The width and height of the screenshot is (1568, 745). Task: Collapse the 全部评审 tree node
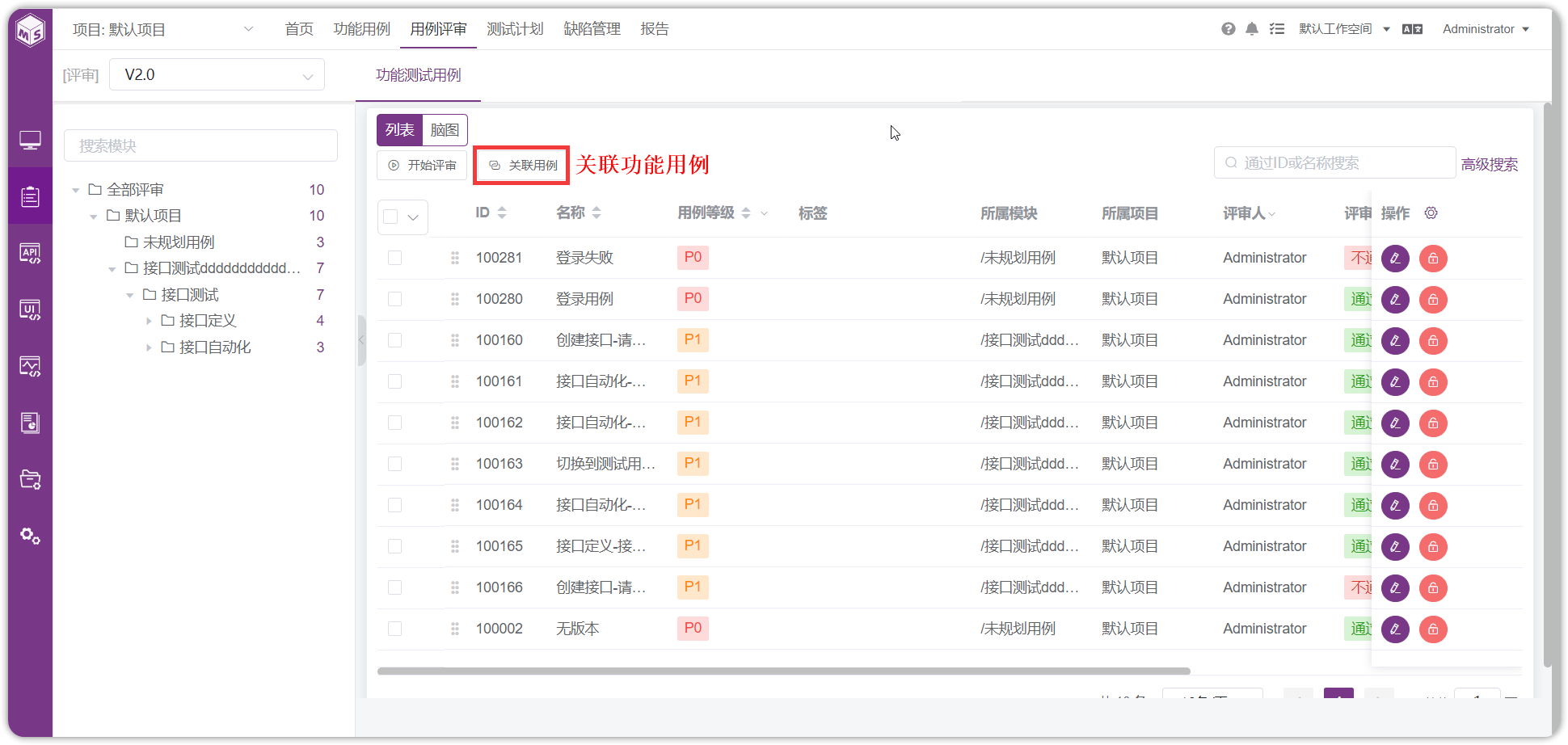pos(76,191)
